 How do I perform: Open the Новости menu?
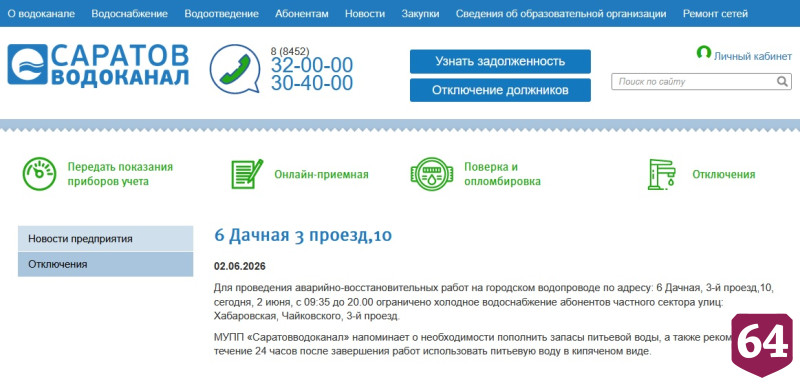365,14
